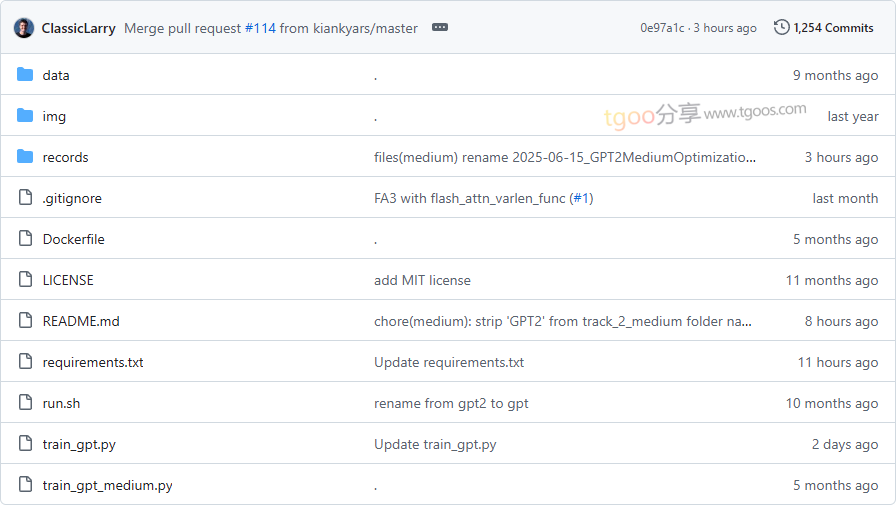Image resolution: width=896 pixels, height=505 pixels.
Task: Click the ClassicLarry avatar image
Action: pos(24,28)
